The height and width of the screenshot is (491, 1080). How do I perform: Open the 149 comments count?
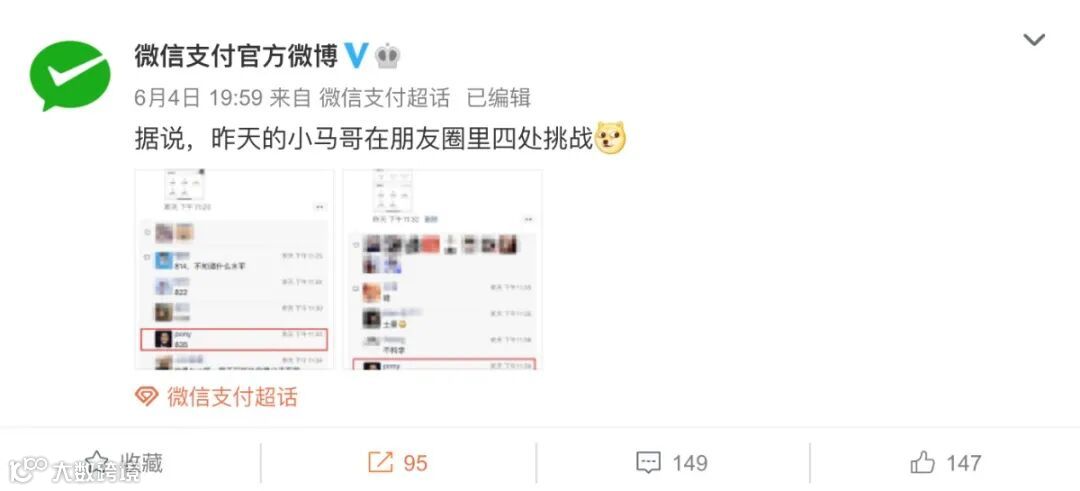coord(689,463)
